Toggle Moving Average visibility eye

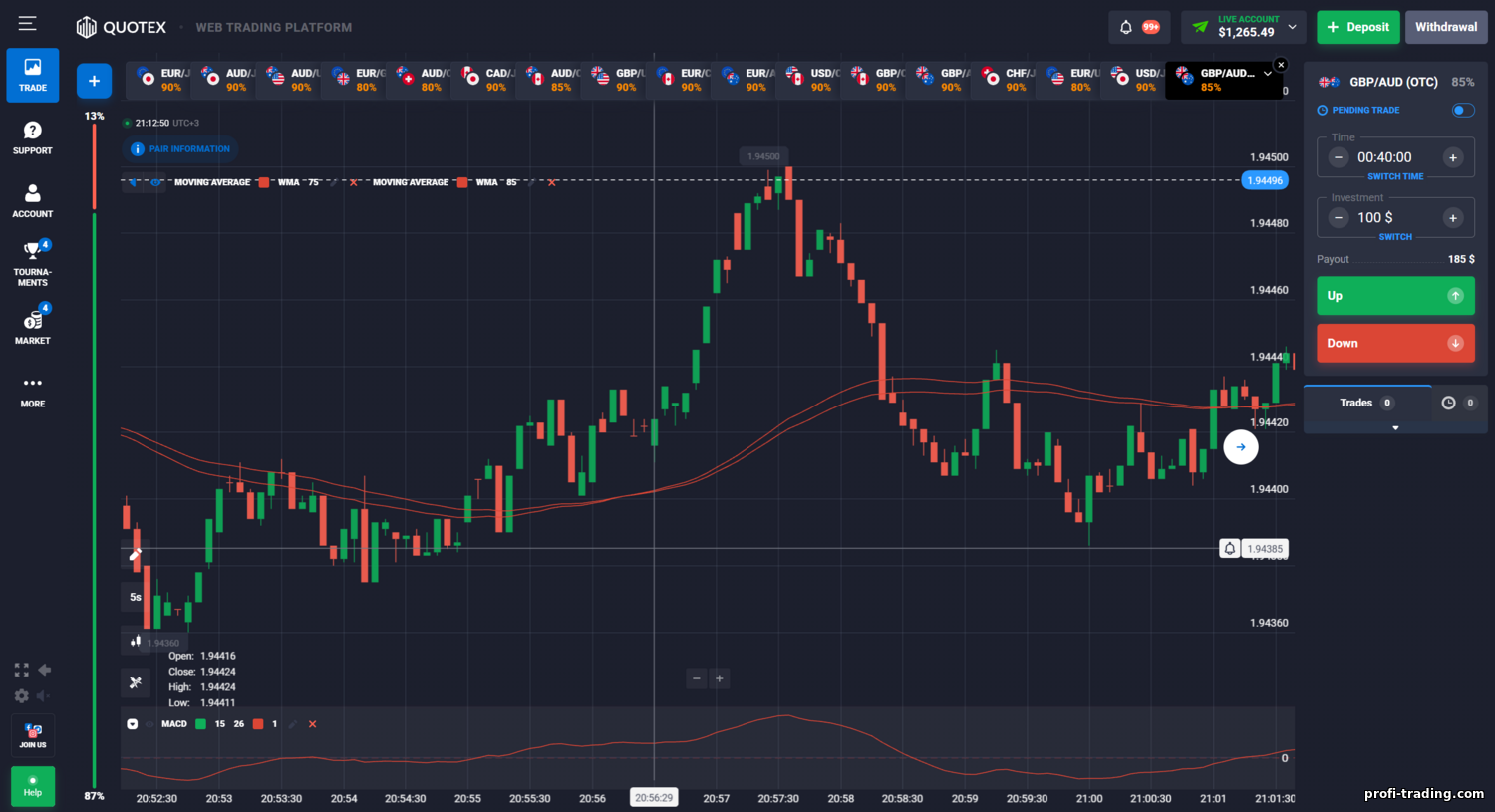coord(156,182)
